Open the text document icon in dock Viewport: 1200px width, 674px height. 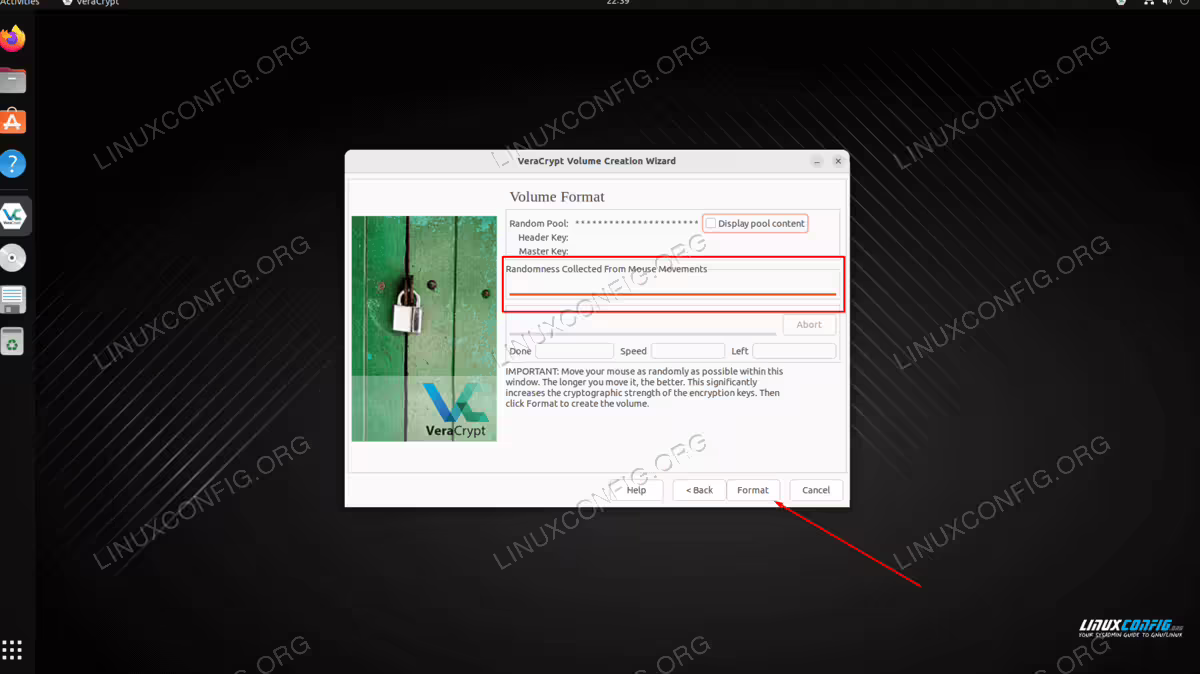pos(13,300)
